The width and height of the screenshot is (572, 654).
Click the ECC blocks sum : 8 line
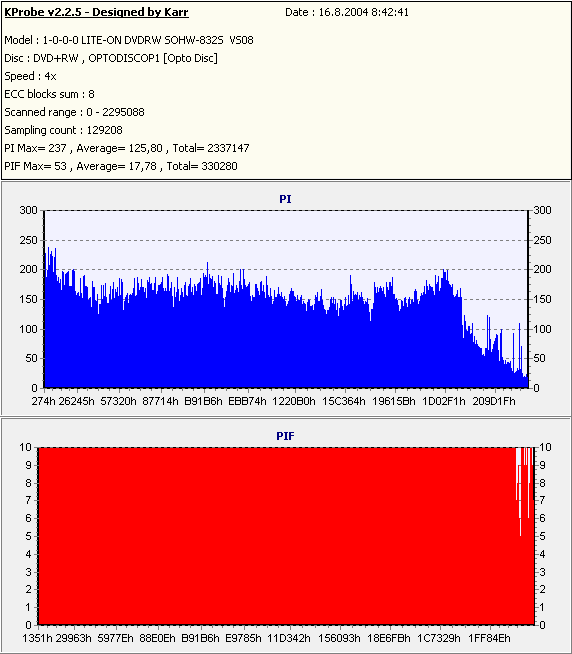pyautogui.click(x=49, y=94)
